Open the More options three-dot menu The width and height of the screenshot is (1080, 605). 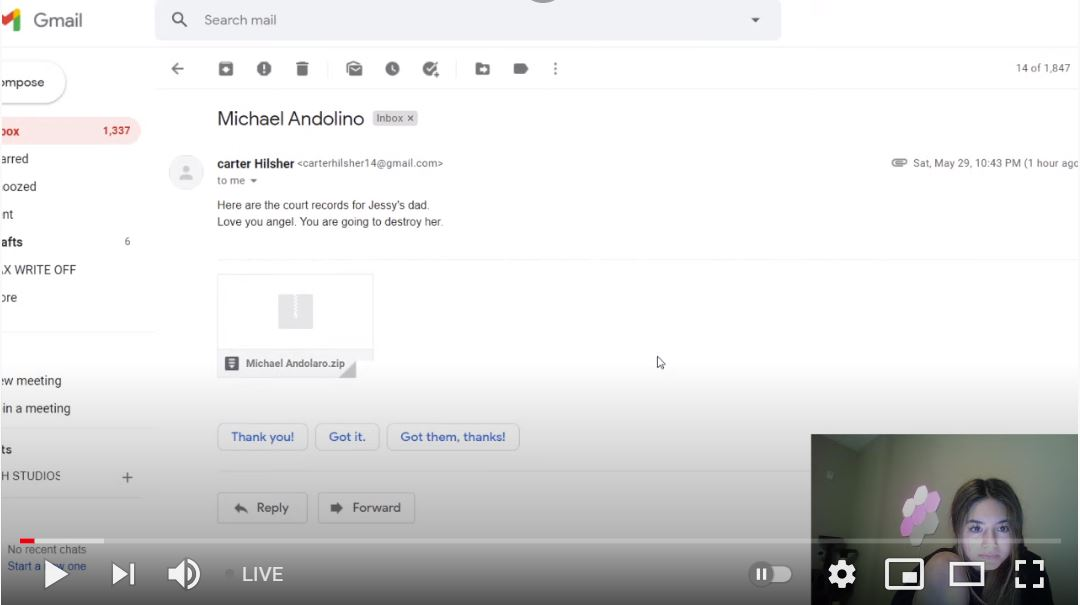(555, 68)
